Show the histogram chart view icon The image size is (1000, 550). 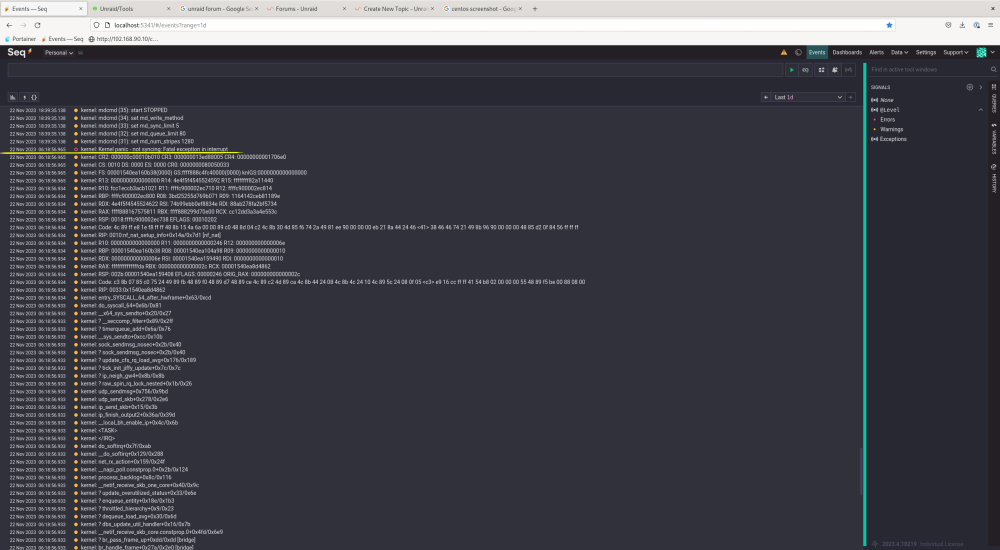click(12, 97)
